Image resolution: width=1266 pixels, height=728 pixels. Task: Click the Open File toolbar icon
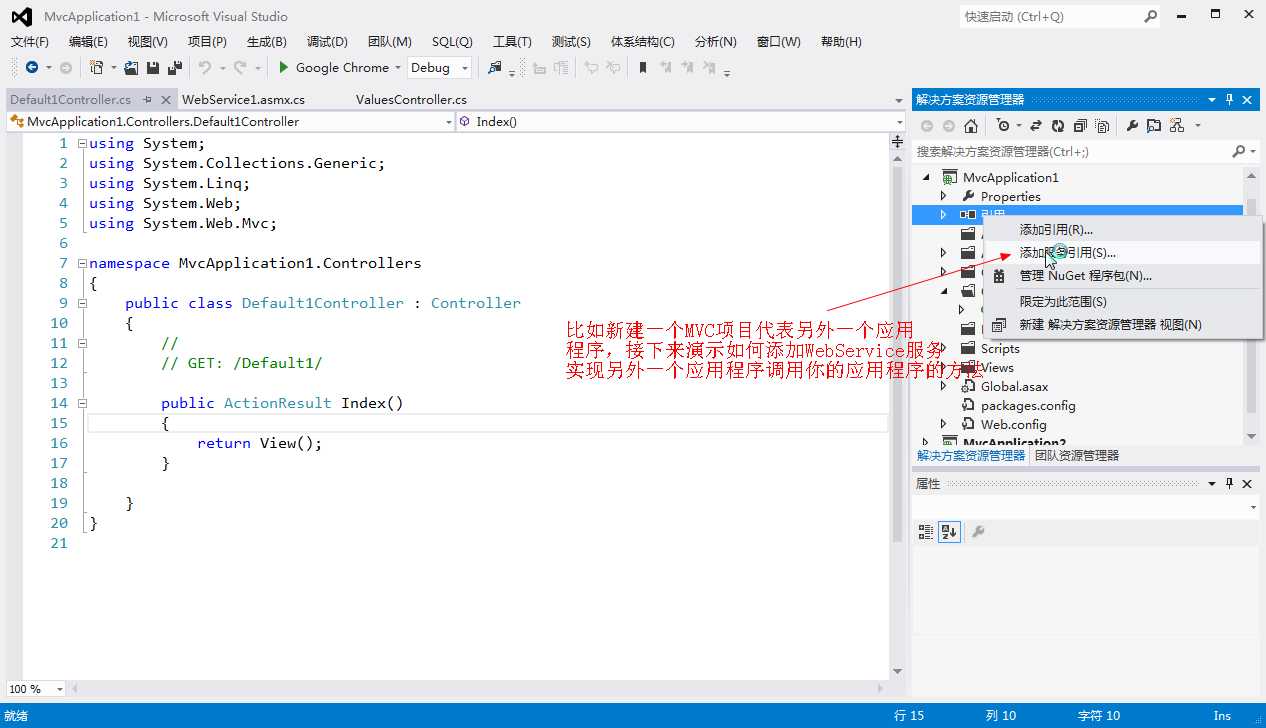click(x=132, y=68)
